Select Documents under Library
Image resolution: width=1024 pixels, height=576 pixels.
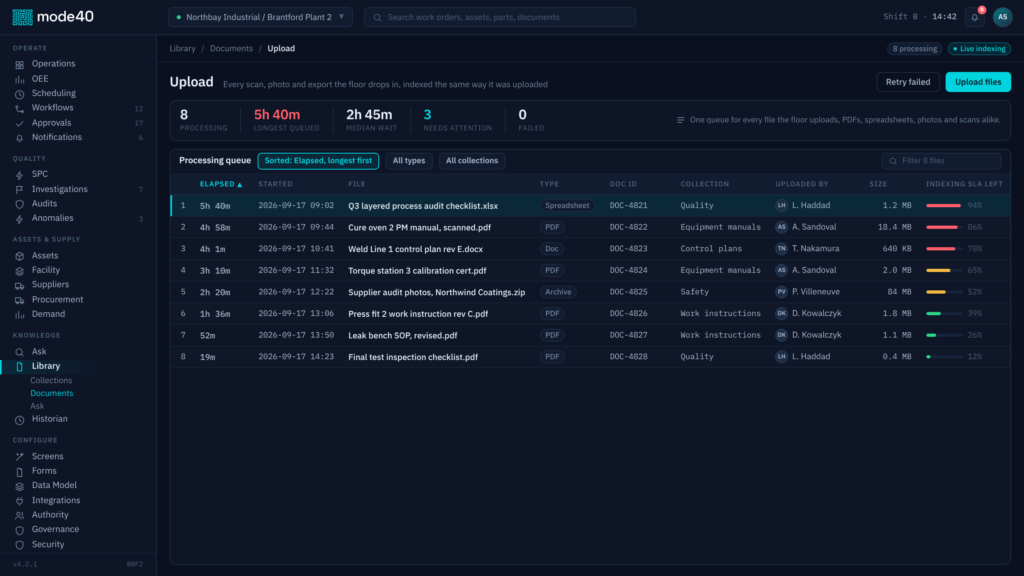click(x=52, y=393)
